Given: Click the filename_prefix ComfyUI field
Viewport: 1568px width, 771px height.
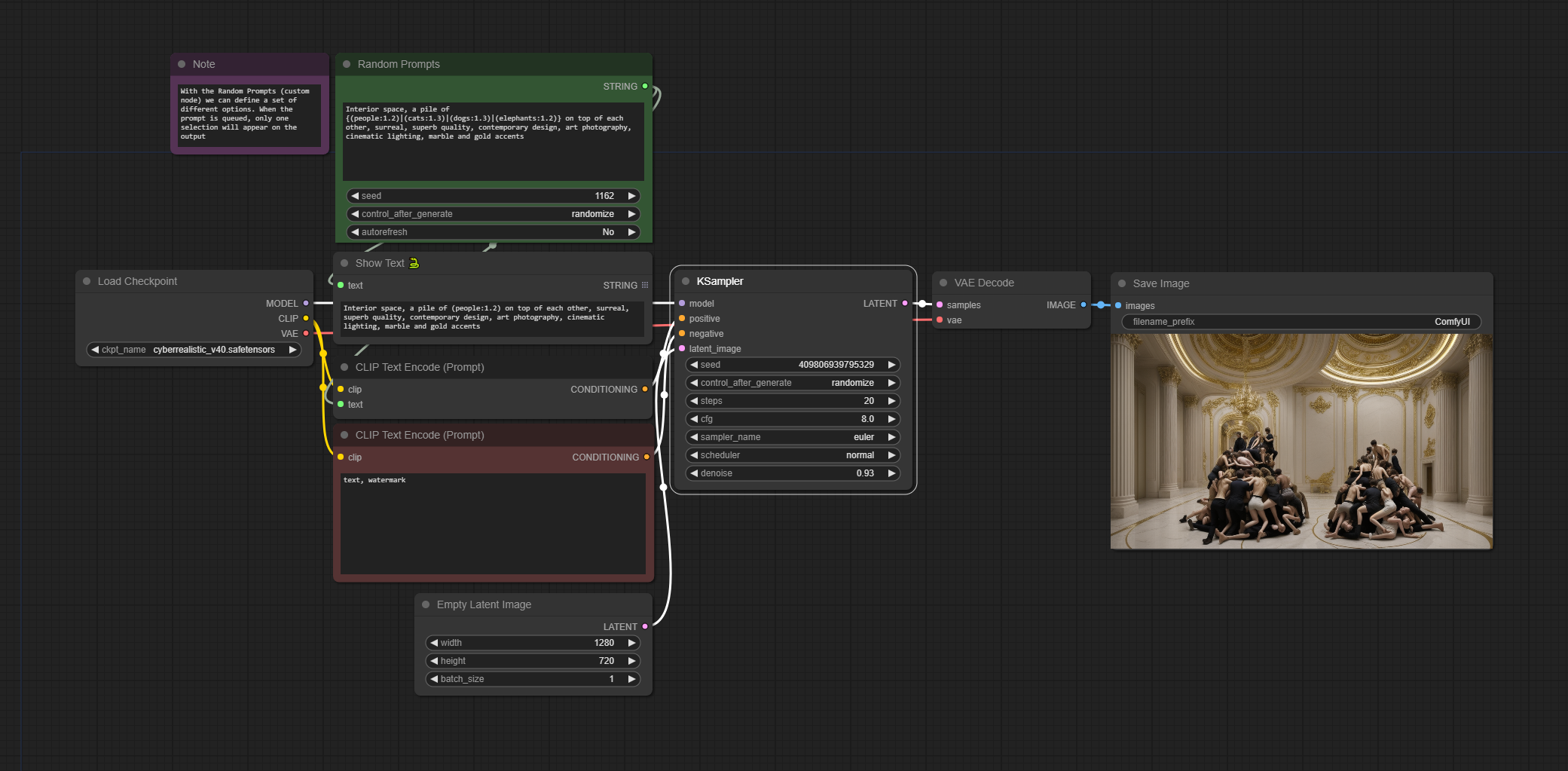Looking at the screenshot, I should coord(1301,322).
